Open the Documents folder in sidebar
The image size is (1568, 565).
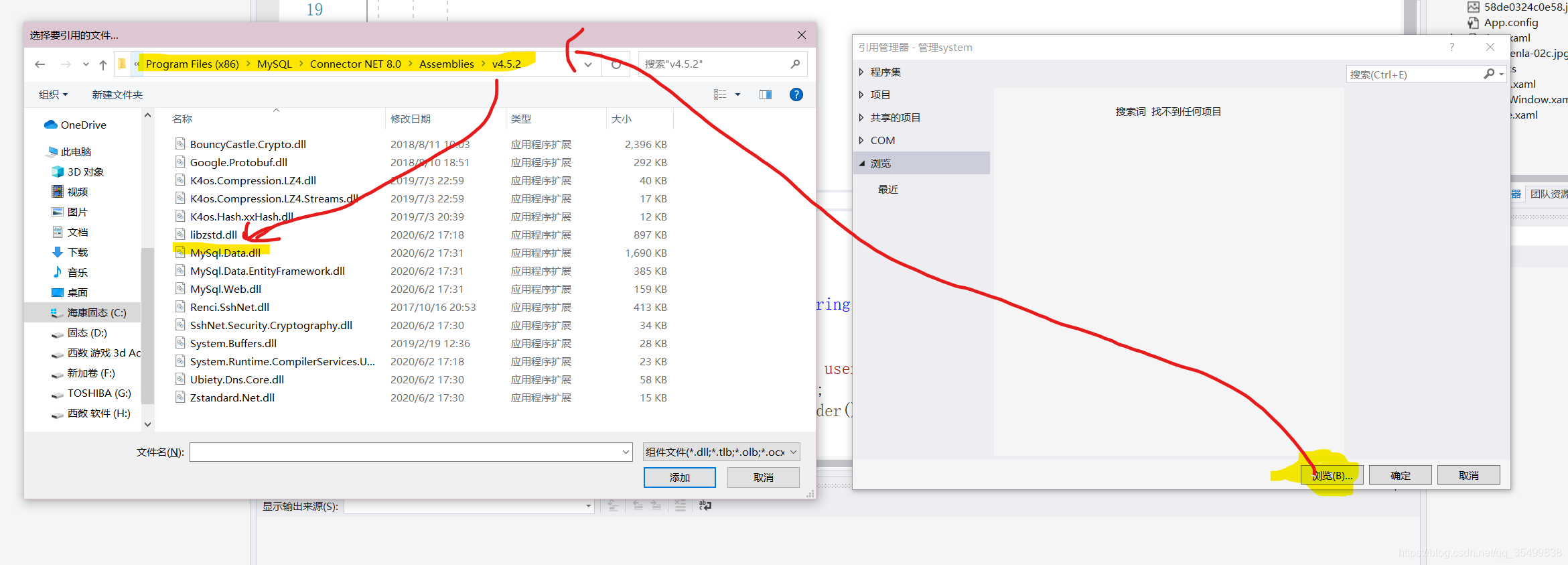(70, 232)
